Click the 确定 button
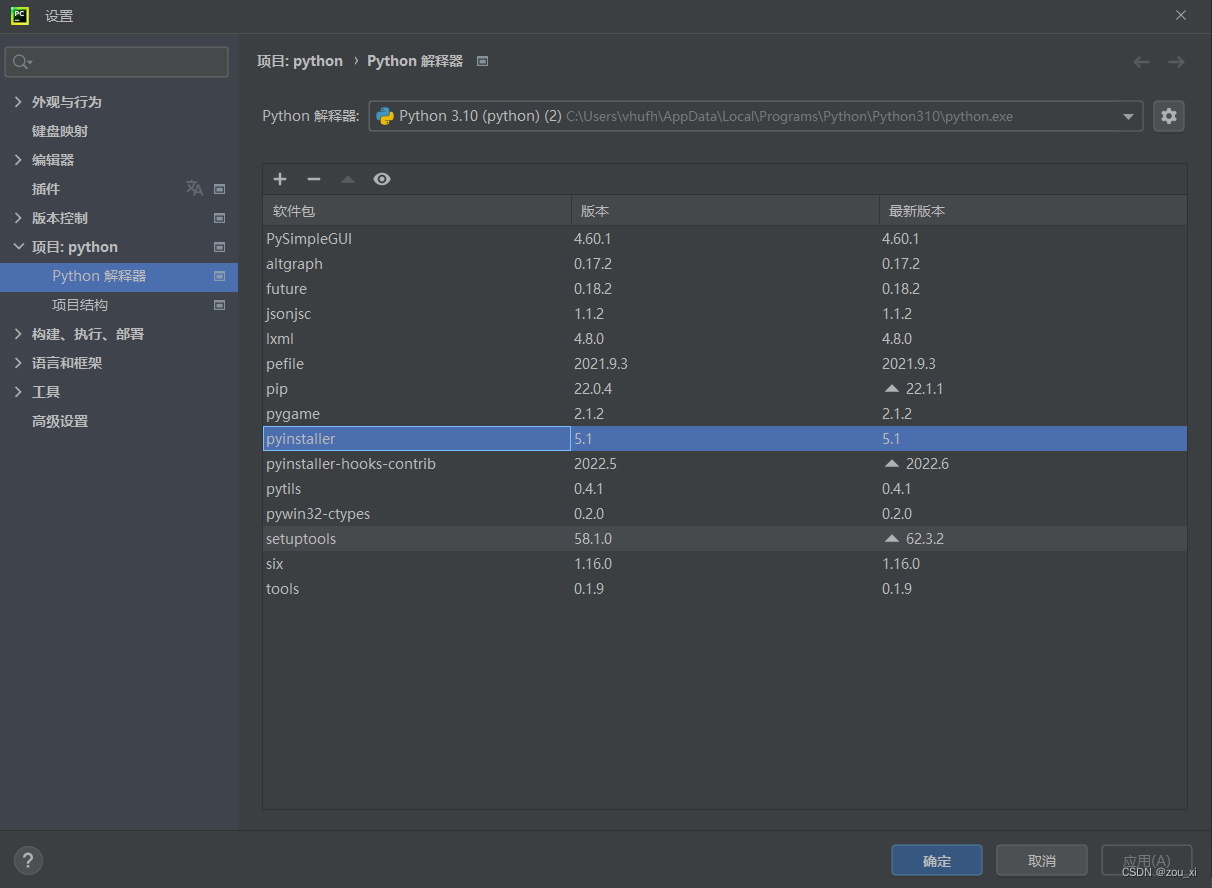 click(937, 860)
